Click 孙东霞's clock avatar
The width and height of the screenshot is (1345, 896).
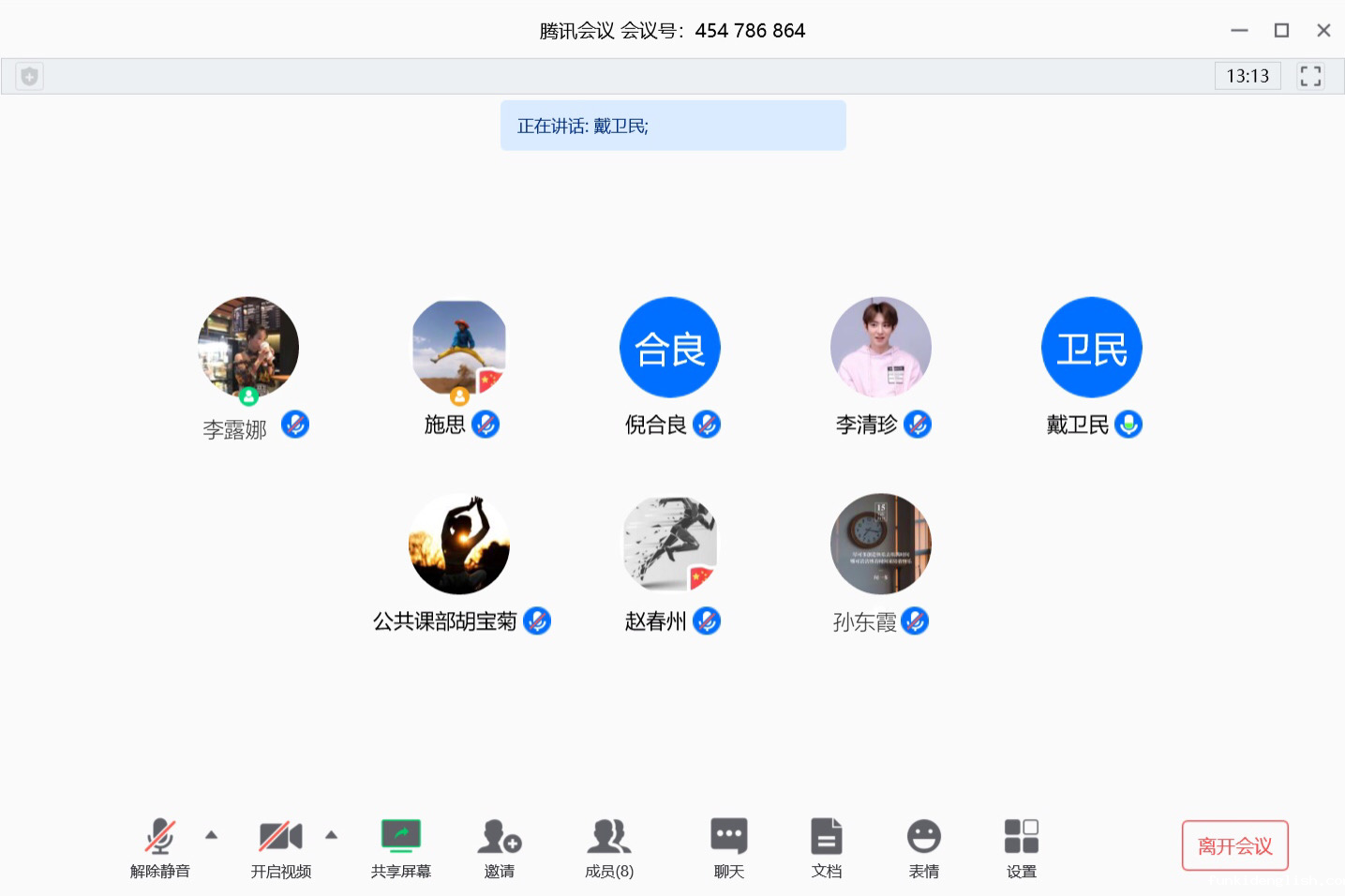[880, 544]
